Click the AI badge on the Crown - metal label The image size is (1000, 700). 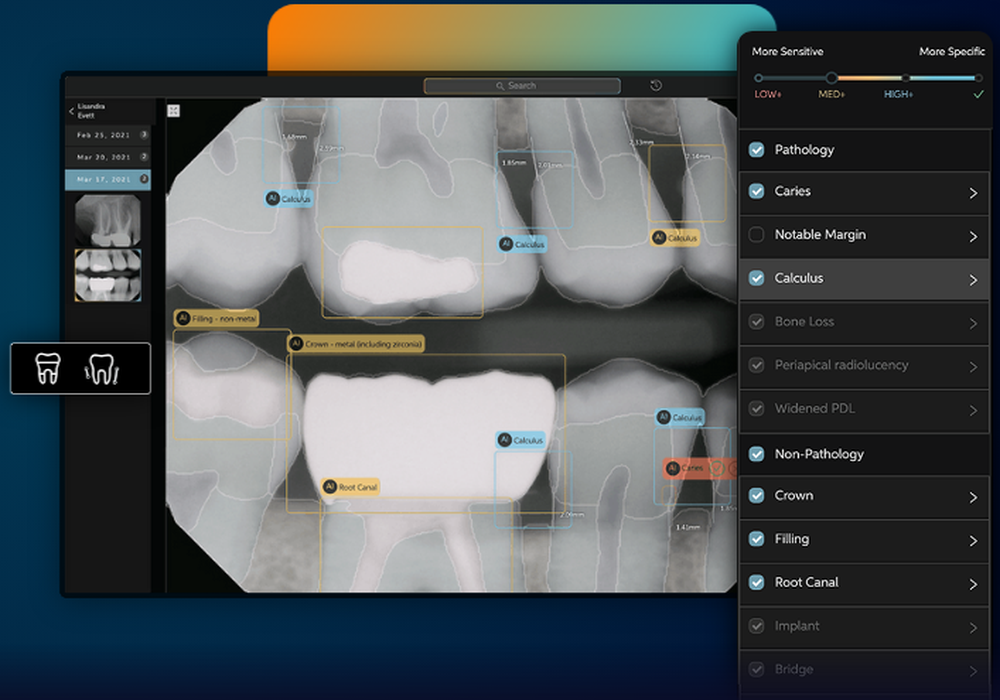pos(296,344)
